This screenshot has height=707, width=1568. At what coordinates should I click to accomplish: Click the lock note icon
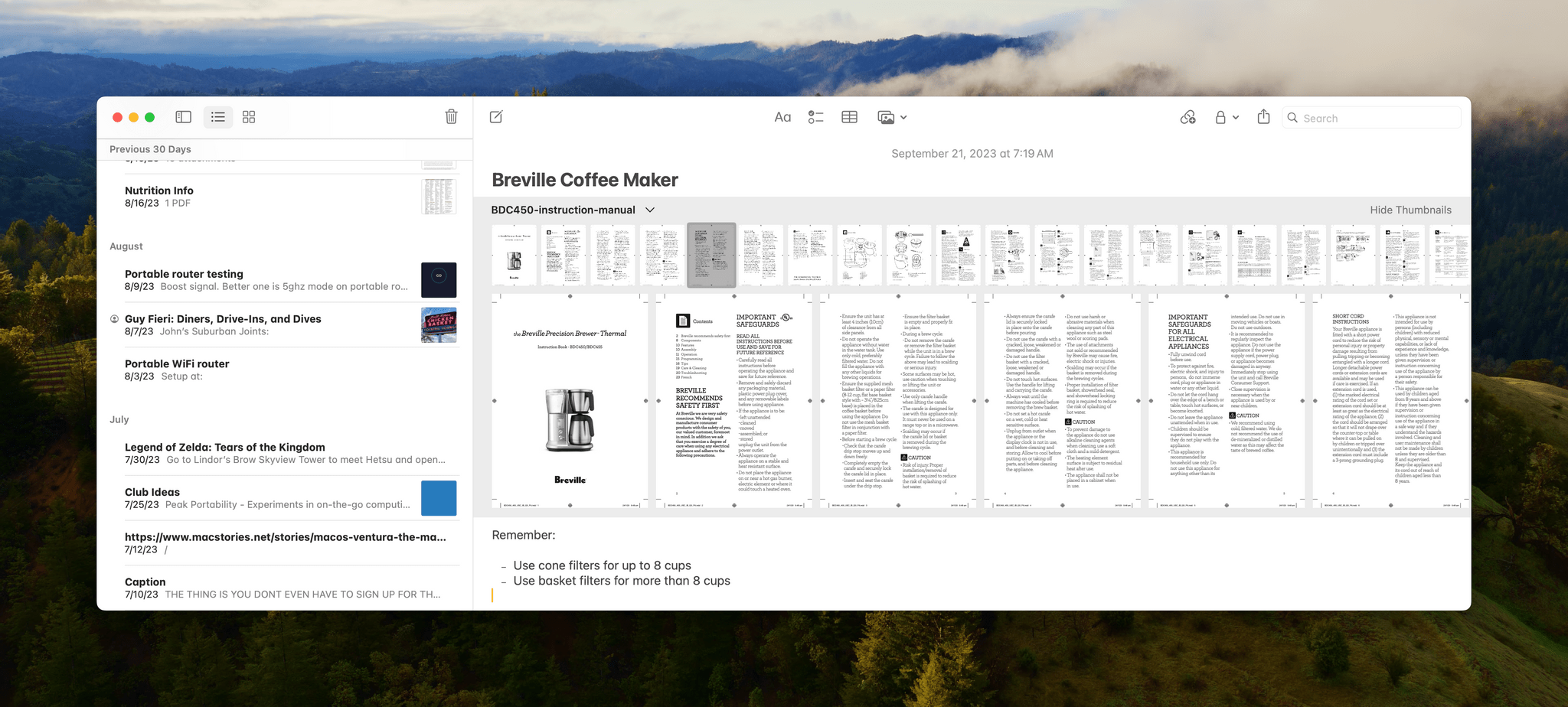click(1220, 117)
